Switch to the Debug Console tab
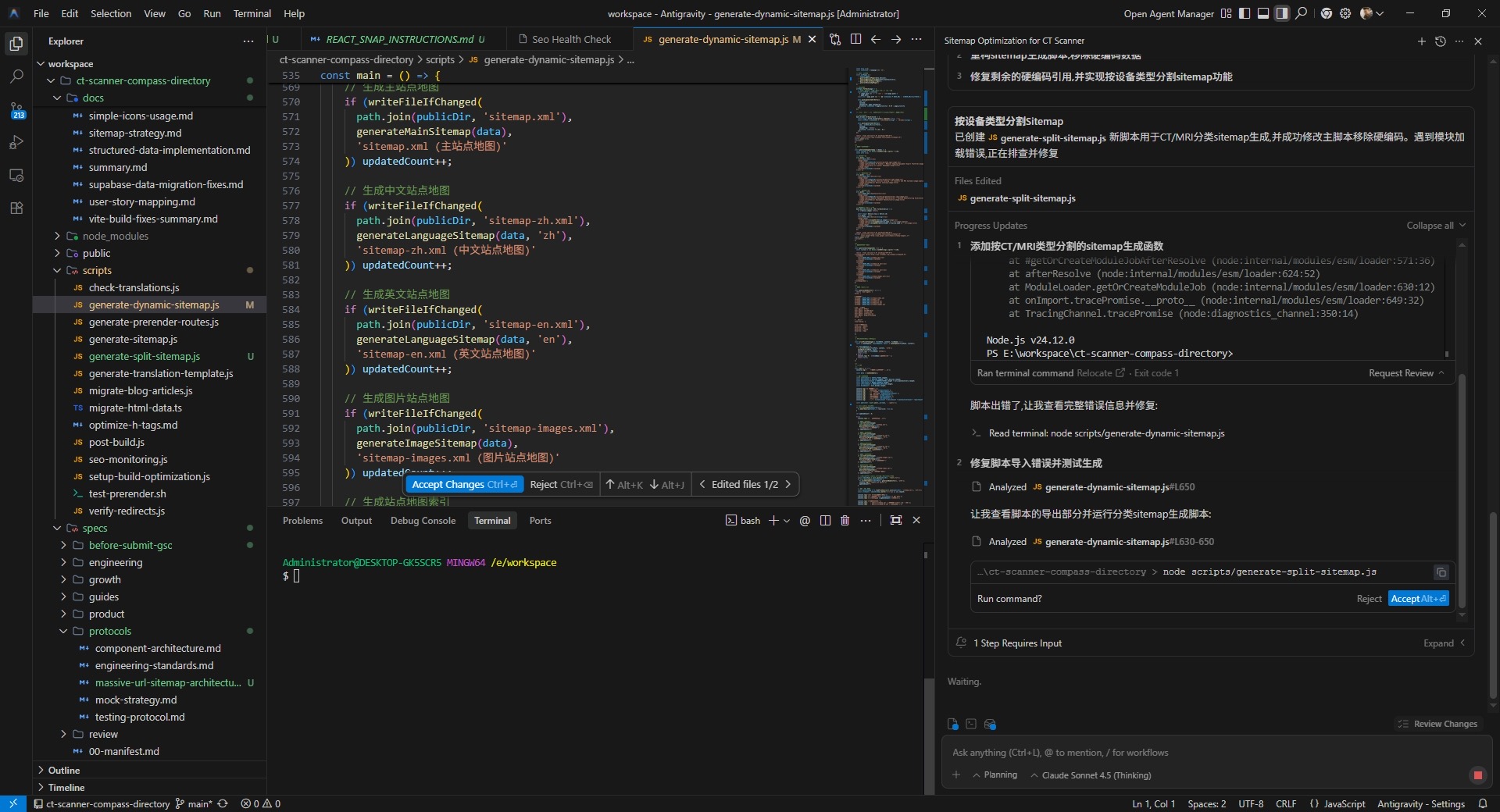 point(423,521)
